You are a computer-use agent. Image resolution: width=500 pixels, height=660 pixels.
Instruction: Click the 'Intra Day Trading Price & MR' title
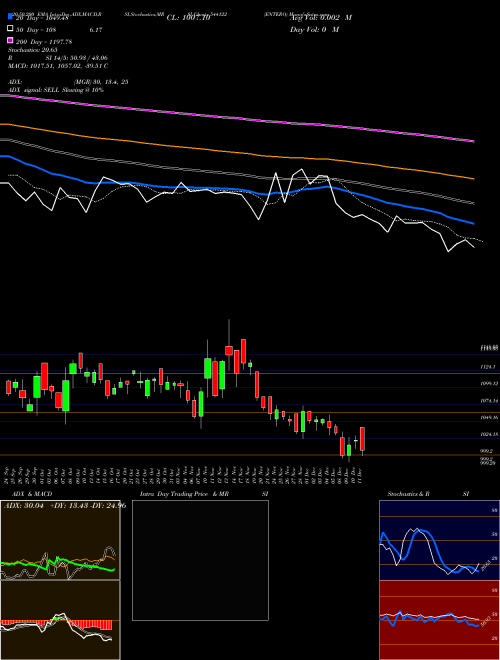pyautogui.click(x=184, y=494)
